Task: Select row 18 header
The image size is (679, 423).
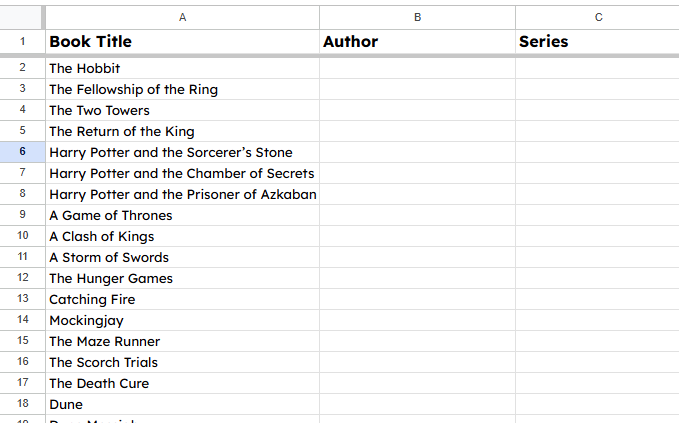Action: 22,404
